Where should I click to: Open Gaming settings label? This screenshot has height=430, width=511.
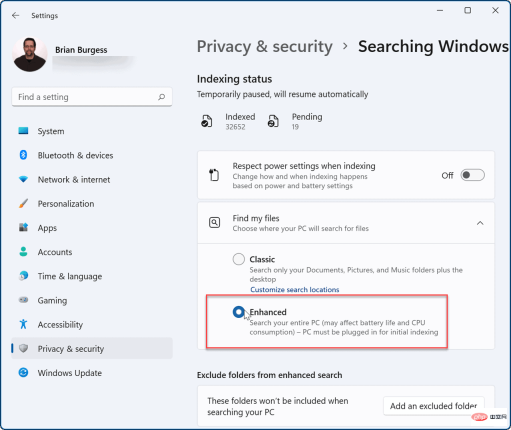52,301
